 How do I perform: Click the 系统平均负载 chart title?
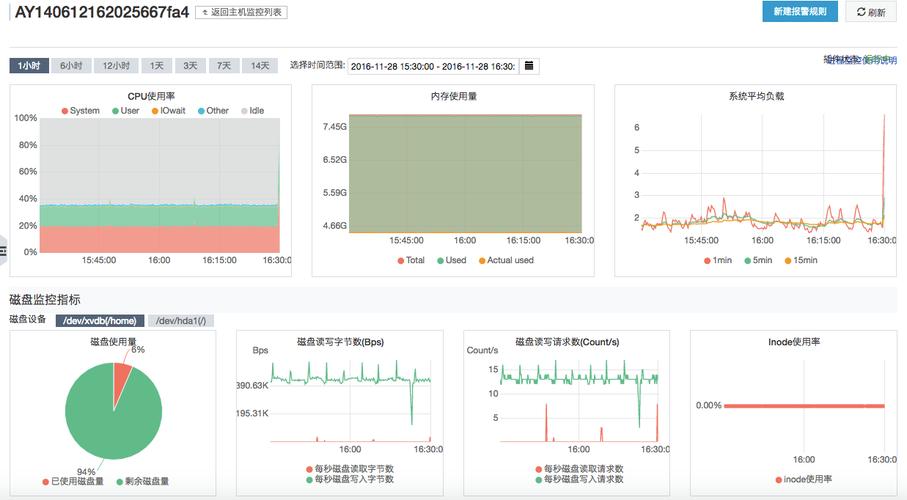pyautogui.click(x=756, y=96)
